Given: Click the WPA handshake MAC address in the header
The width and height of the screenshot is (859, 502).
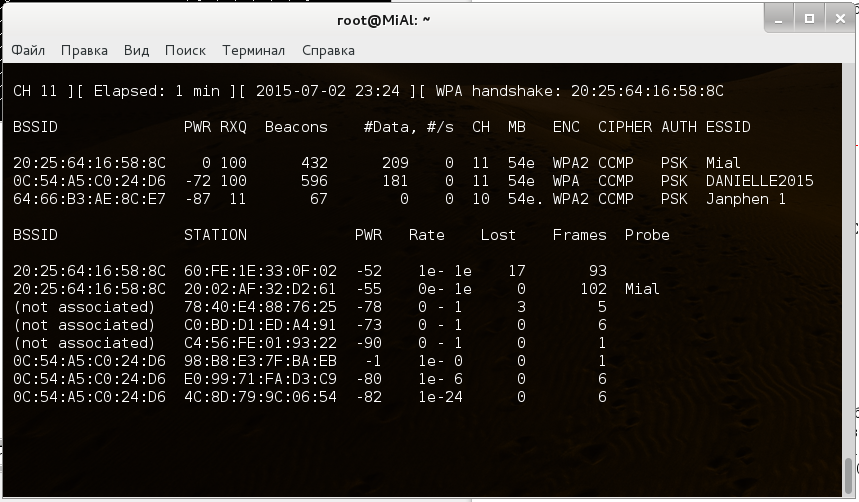Looking at the screenshot, I should pyautogui.click(x=647, y=91).
